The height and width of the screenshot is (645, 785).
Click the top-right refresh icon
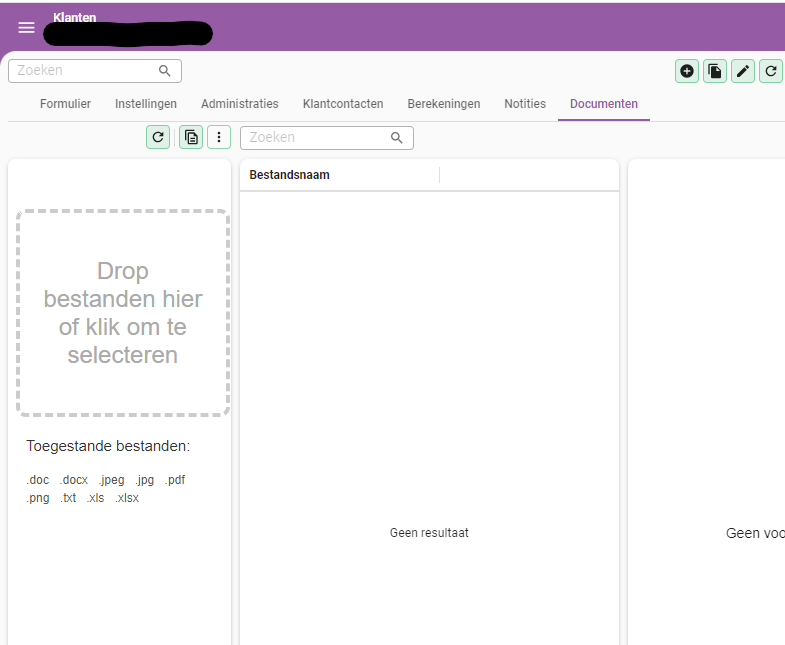click(771, 71)
